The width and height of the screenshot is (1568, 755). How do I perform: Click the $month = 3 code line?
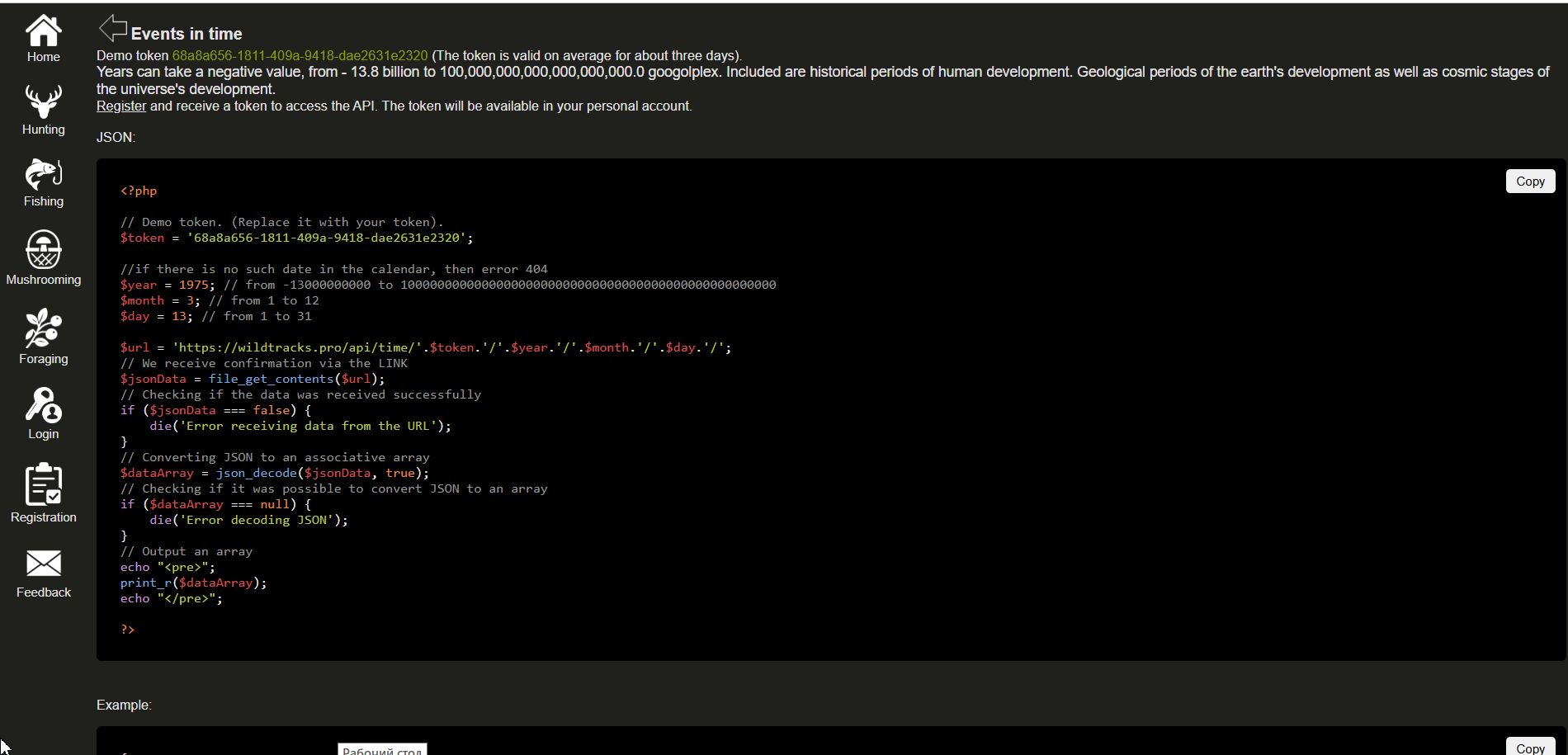pos(220,300)
